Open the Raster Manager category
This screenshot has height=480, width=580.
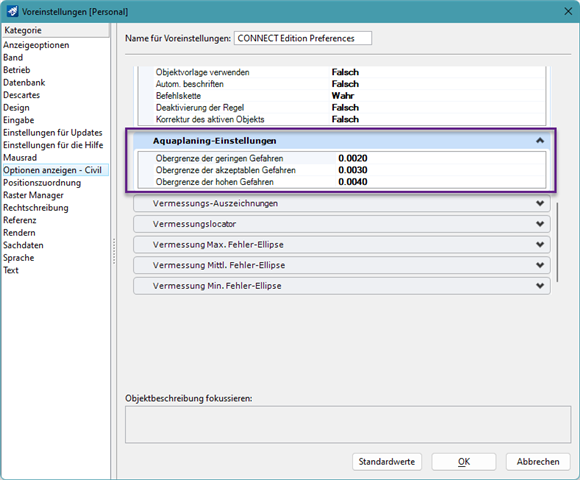point(33,195)
